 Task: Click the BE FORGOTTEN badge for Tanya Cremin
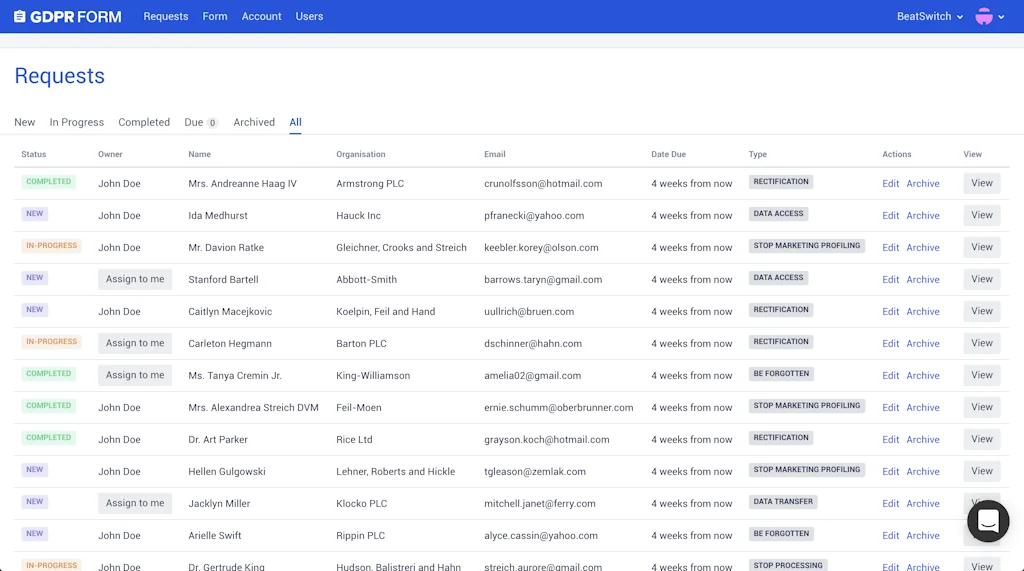pos(781,374)
